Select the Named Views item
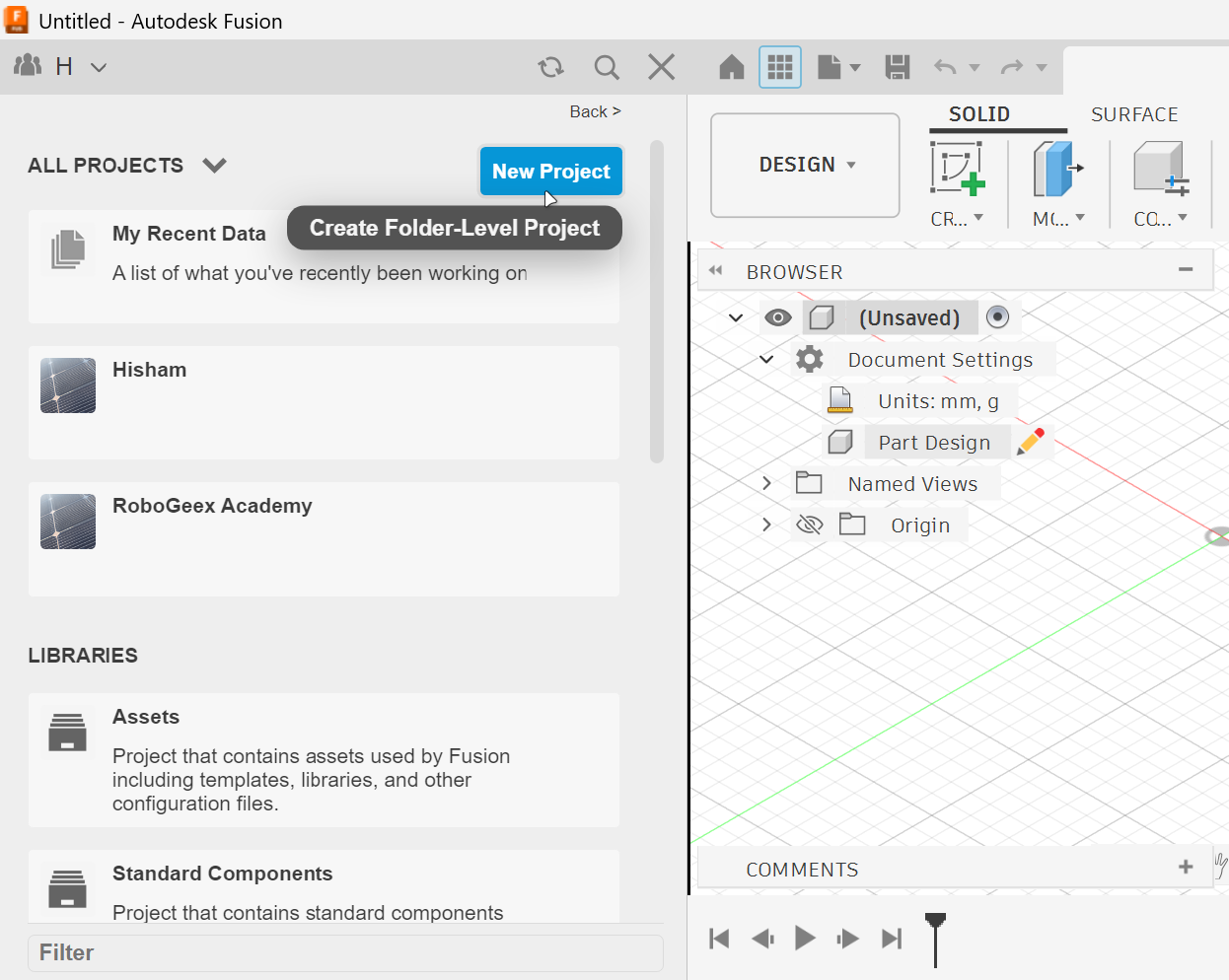This screenshot has width=1229, height=980. tap(912, 484)
